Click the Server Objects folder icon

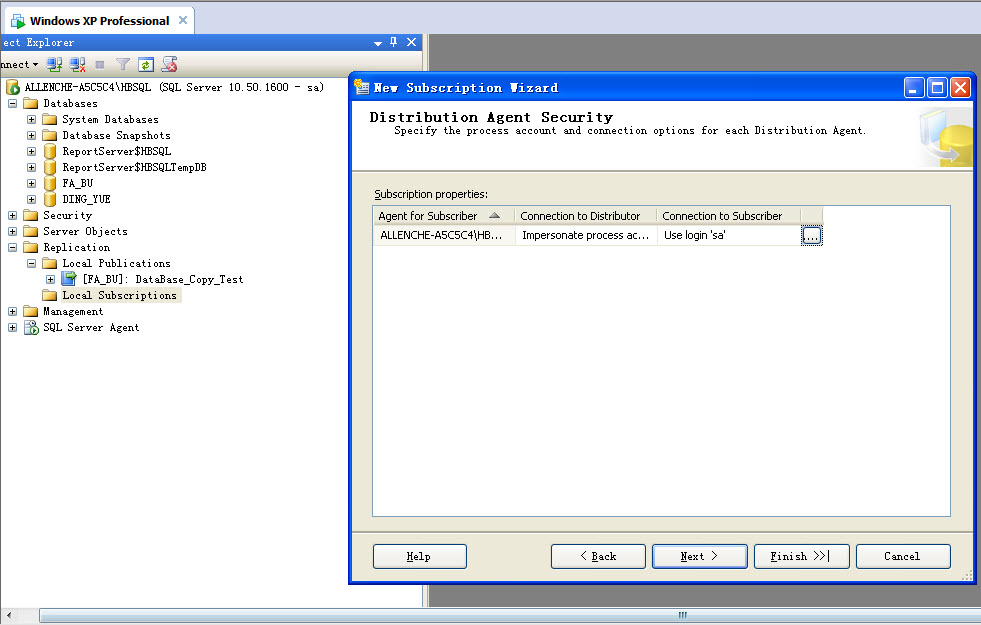click(31, 231)
